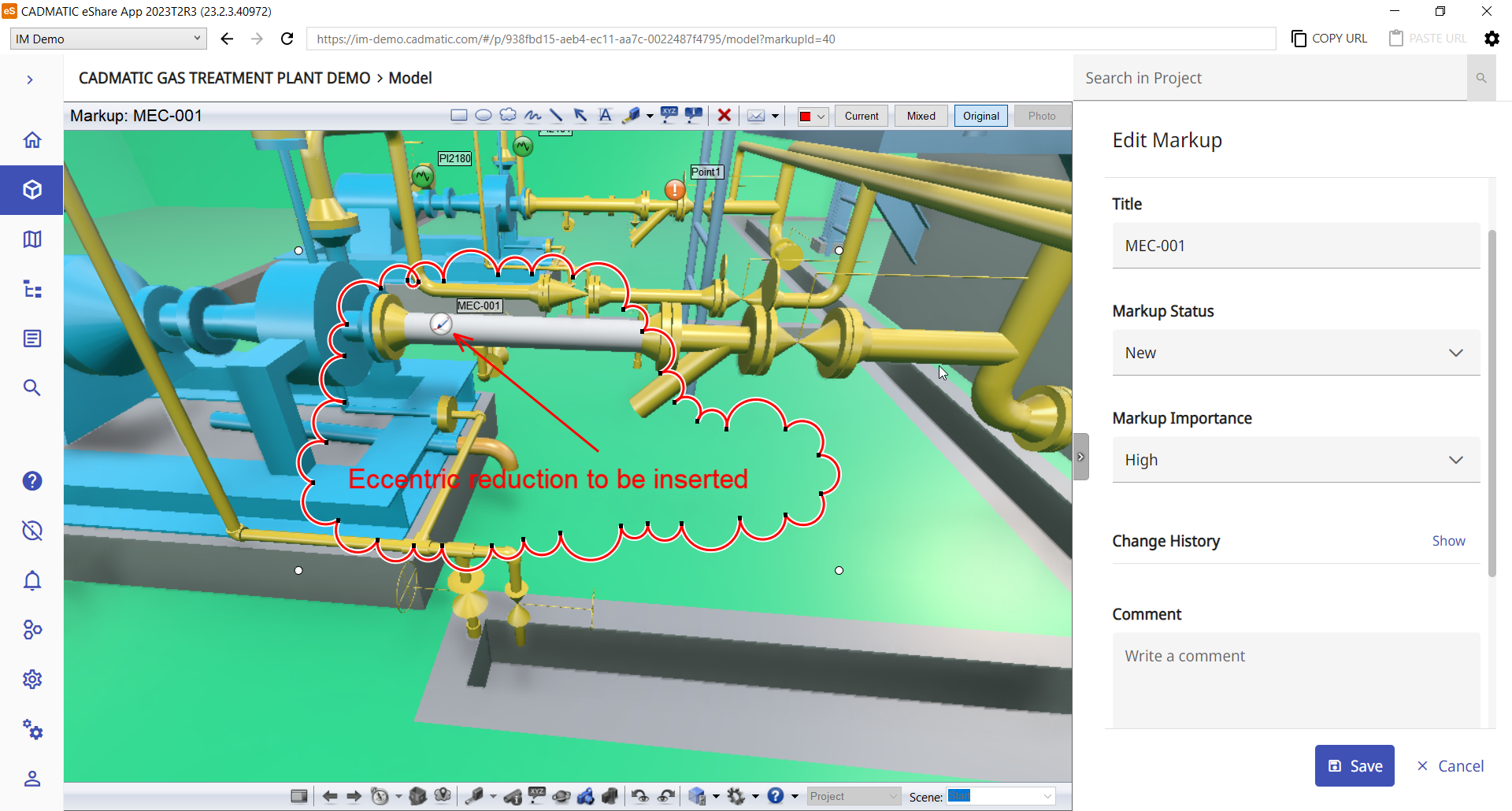Switch model view to Original
1512x811 pixels.
coord(980,116)
